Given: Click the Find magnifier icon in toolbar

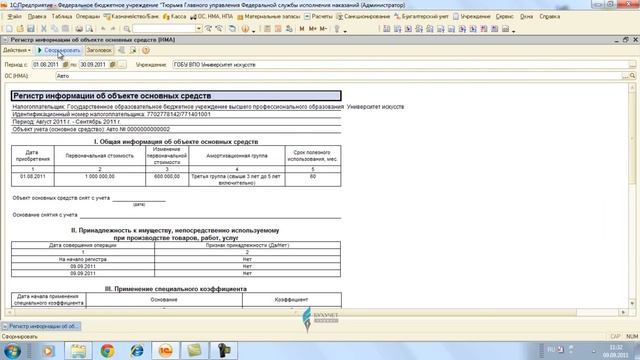Looking at the screenshot, I should [127, 29].
